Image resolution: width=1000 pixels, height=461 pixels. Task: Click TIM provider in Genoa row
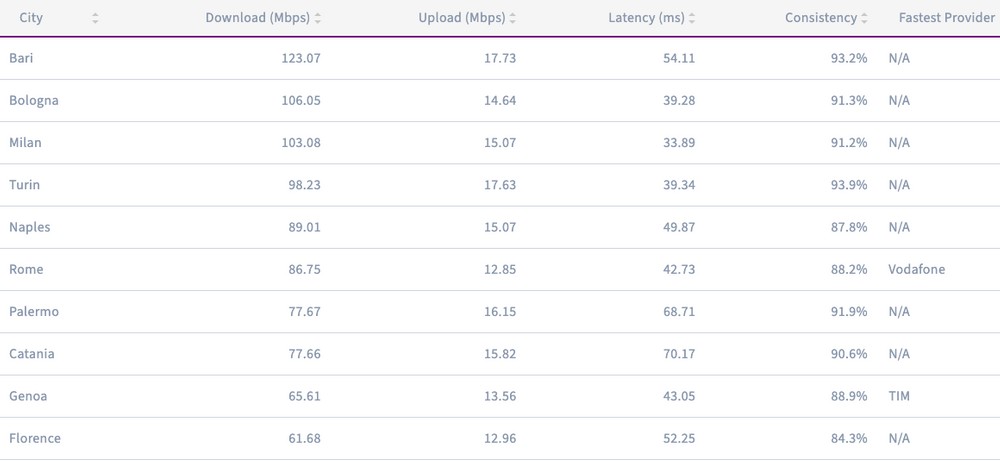pyautogui.click(x=899, y=396)
